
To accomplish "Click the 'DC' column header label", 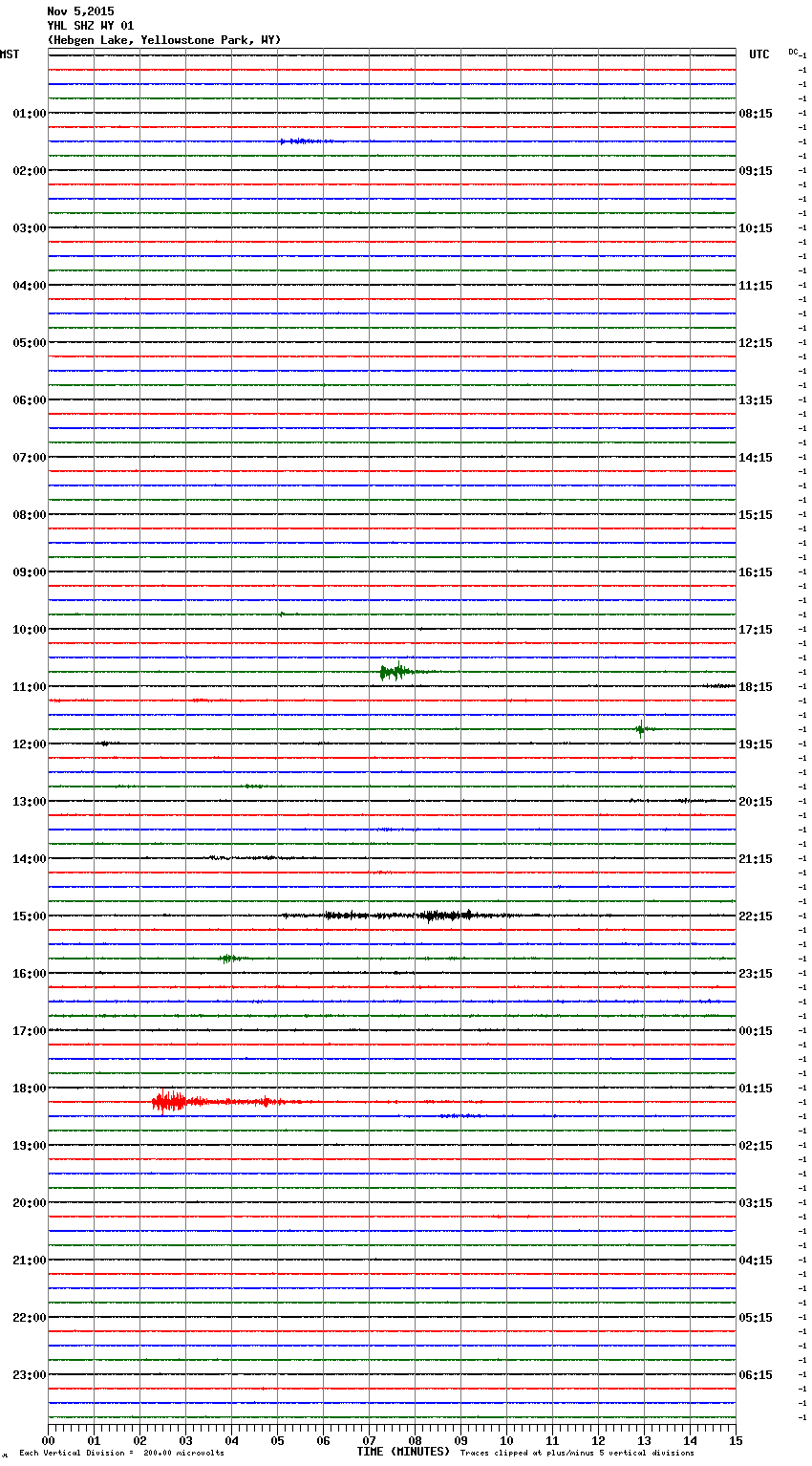I will [793, 52].
